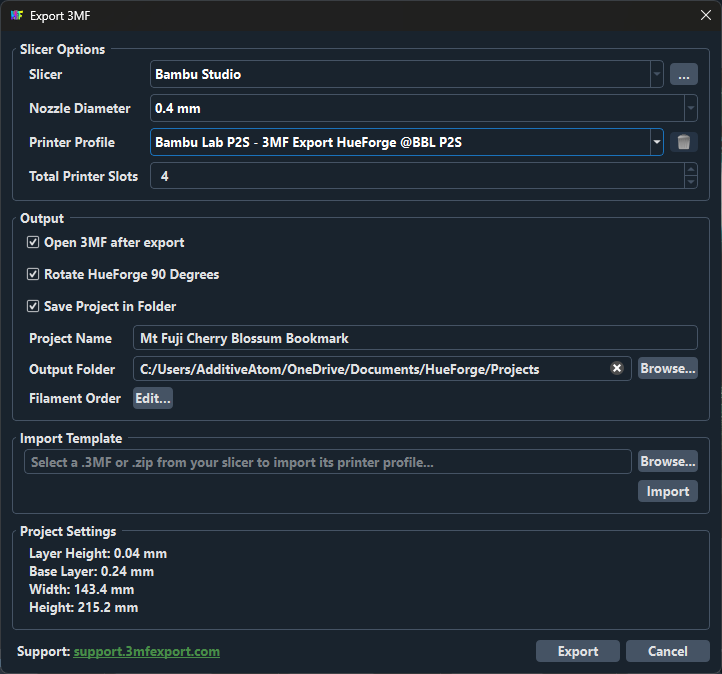Screen dimensions: 722x674
Task: Click the 'Width: 143.4 mm' text
Action: coord(82,589)
